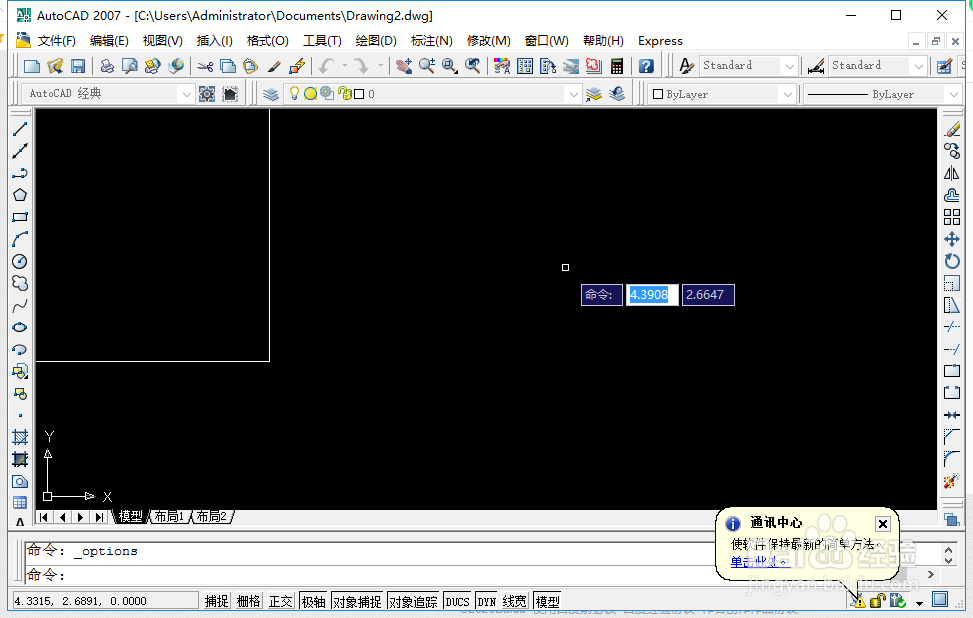The height and width of the screenshot is (618, 973).
Task: Click the Move tool
Action: 952,239
